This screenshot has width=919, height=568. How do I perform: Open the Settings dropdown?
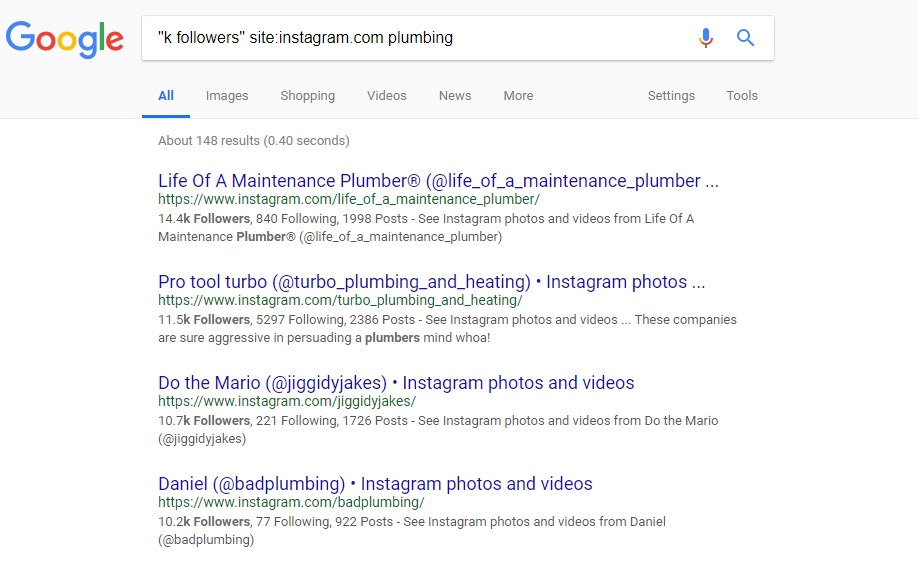671,96
